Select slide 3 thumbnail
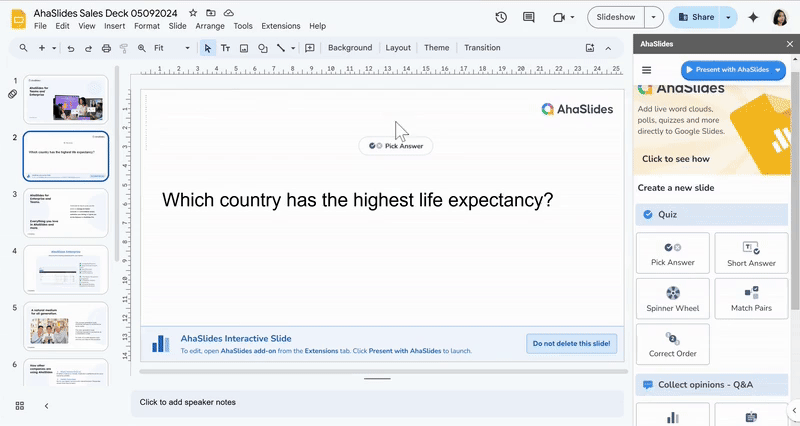 [66, 213]
